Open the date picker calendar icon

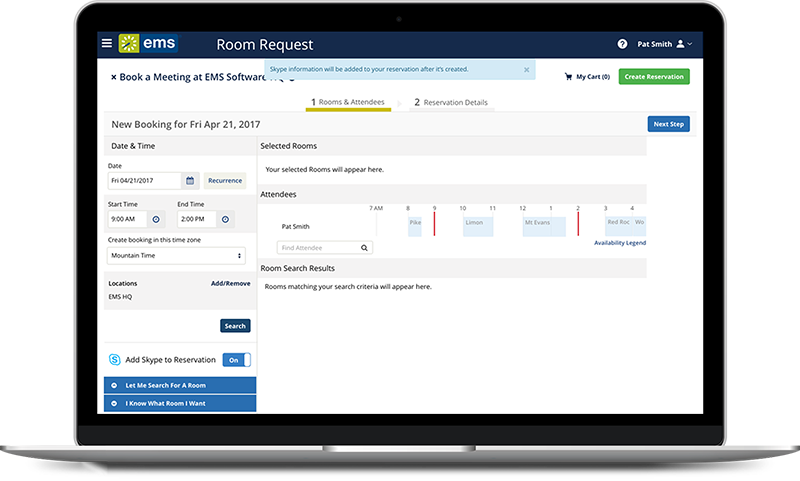pos(189,181)
